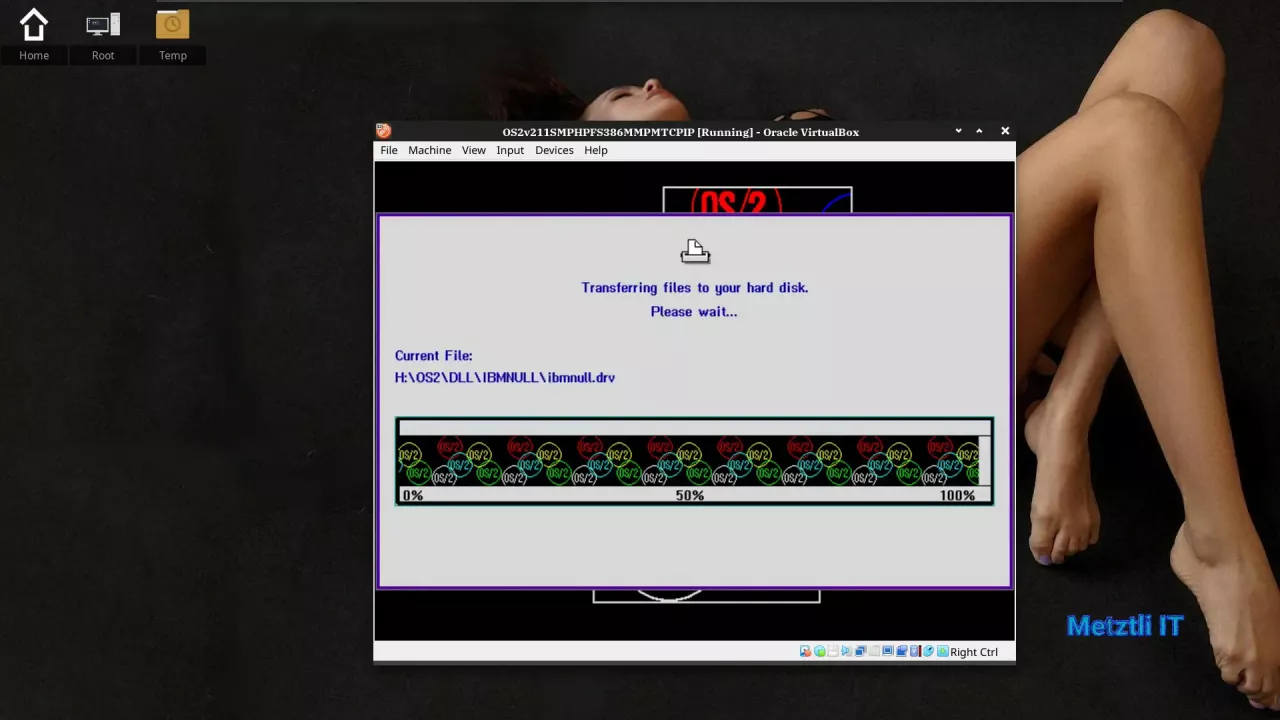Image resolution: width=1280 pixels, height=720 pixels.
Task: Click the monitor display status icon
Action: coord(888,651)
